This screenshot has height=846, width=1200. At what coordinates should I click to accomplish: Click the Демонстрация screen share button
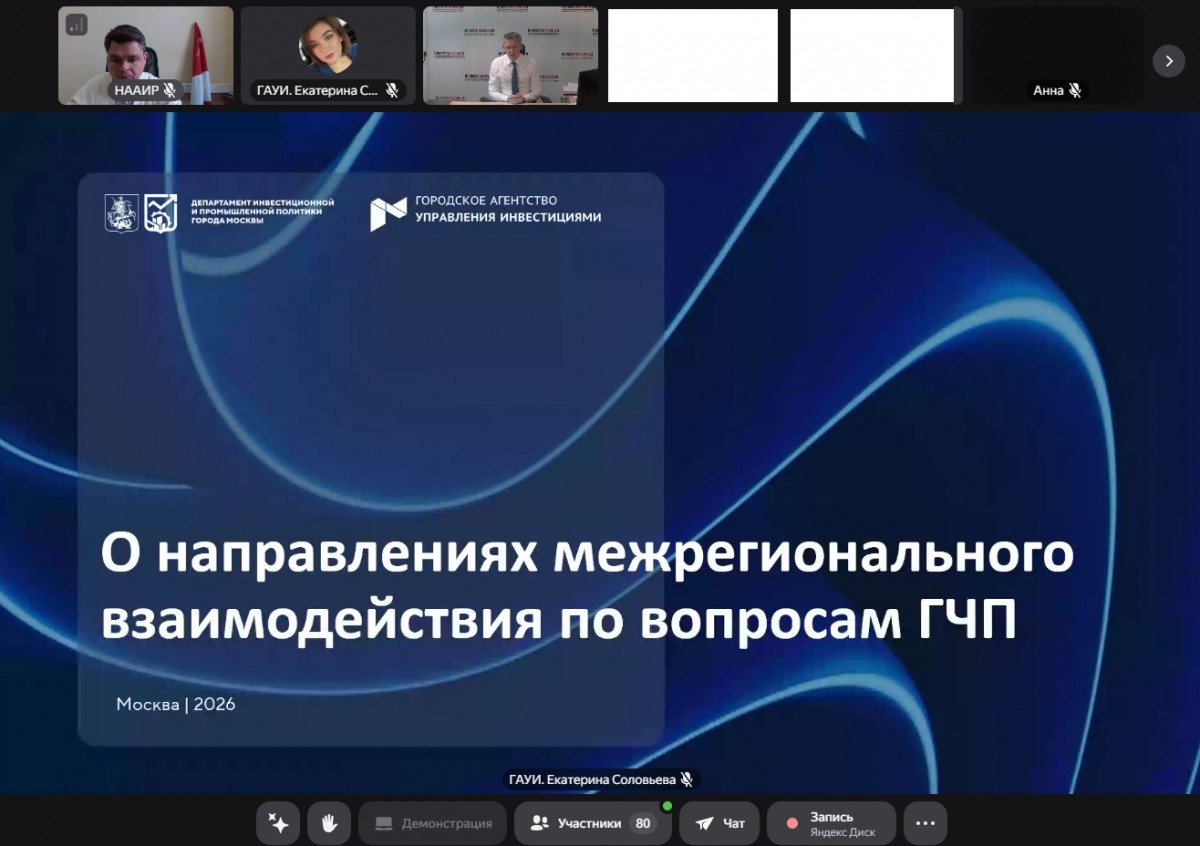(x=434, y=823)
